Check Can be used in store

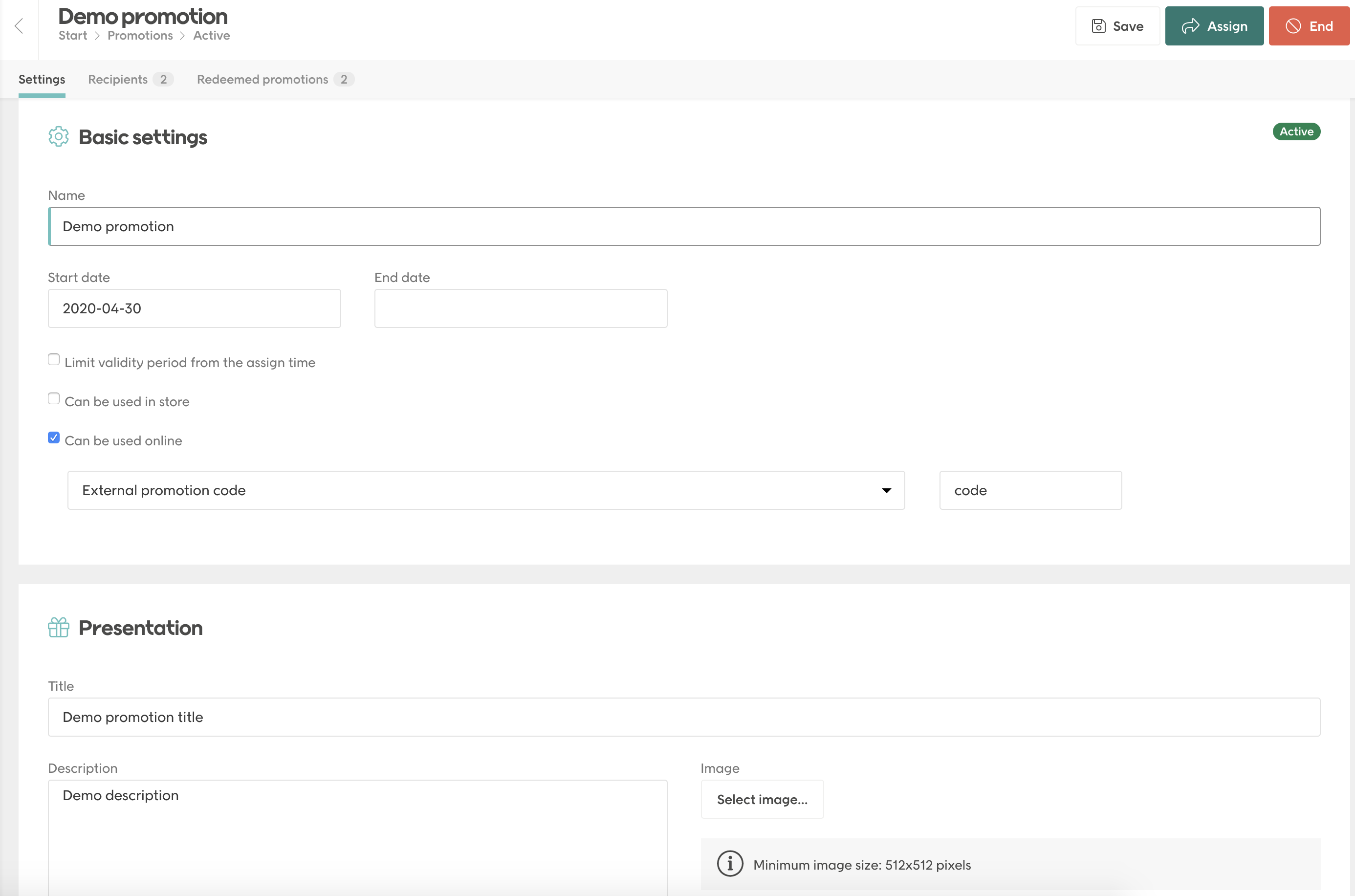coord(54,399)
